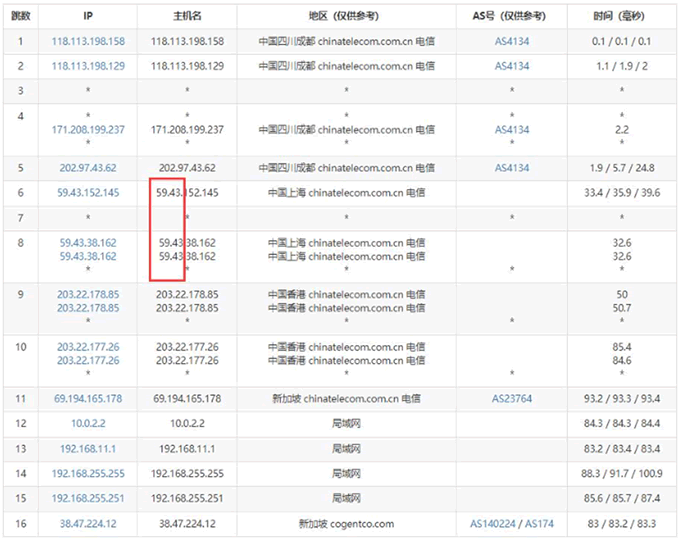Screen dimensions: 680x540
Task: Click the 跳数 column header
Action: pos(20,17)
